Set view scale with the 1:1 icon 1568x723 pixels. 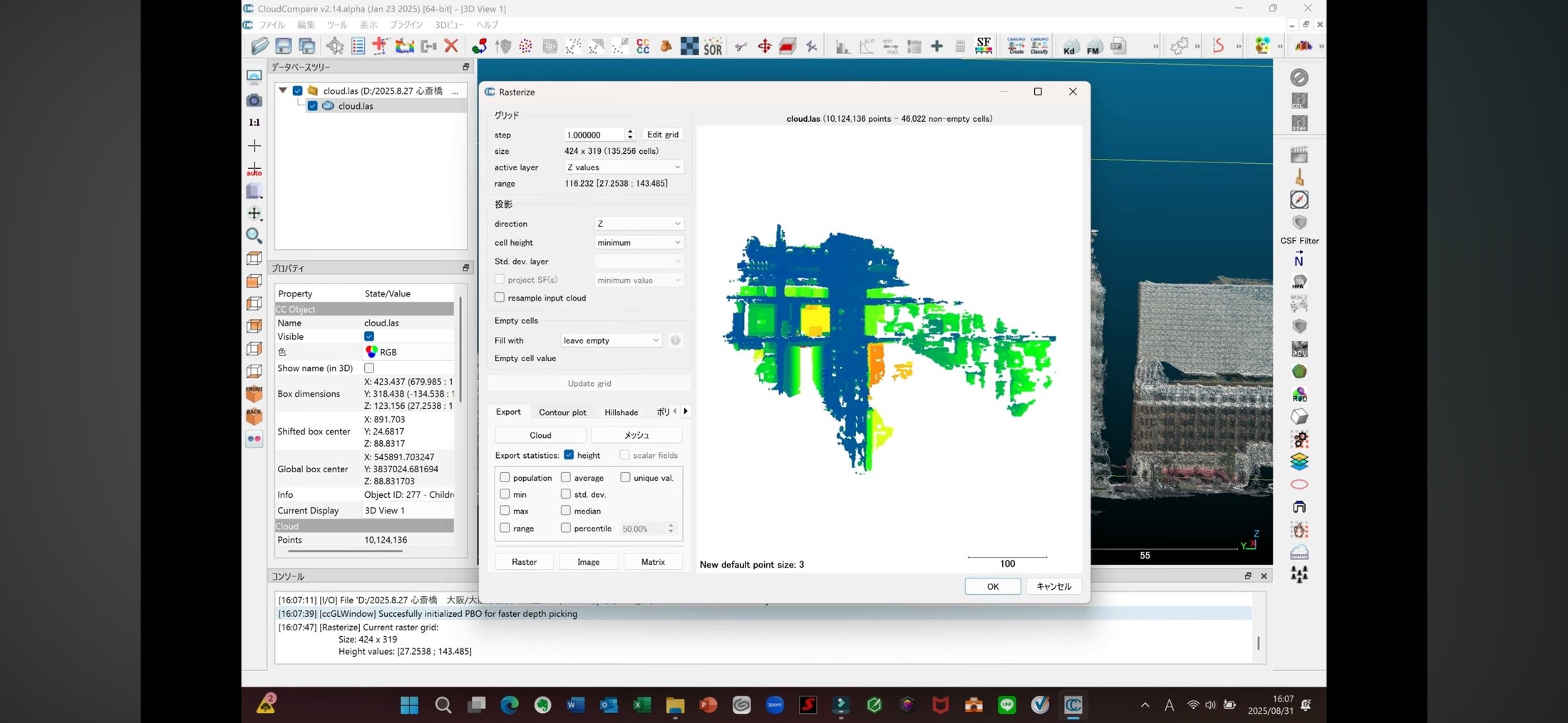[x=254, y=123]
